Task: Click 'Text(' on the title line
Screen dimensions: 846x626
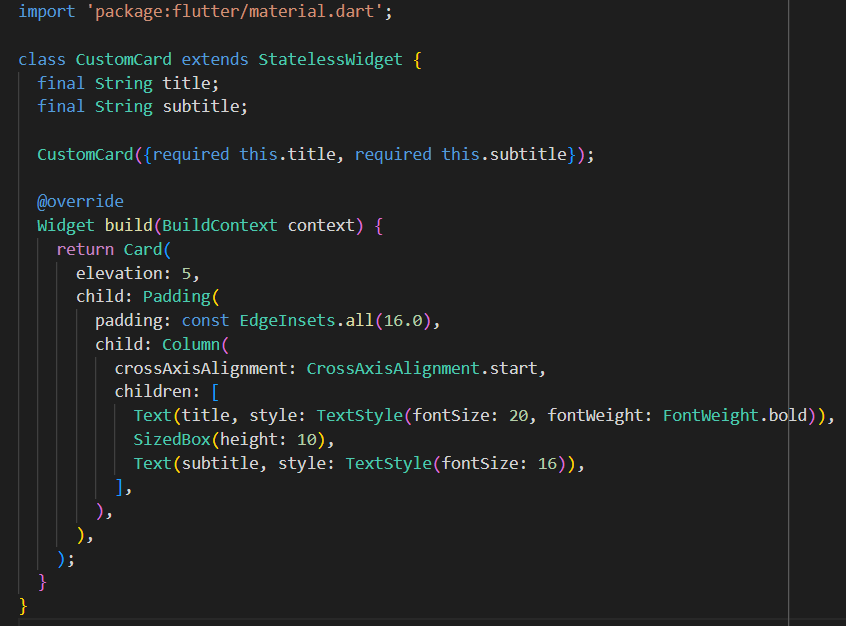Action: [157, 416]
